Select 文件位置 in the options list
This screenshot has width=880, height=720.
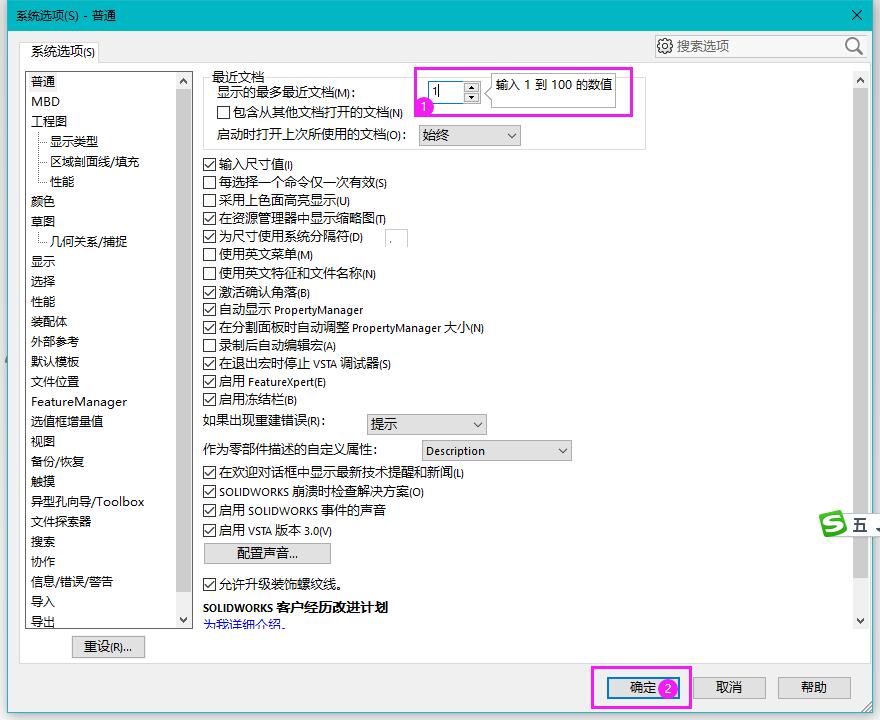click(x=55, y=382)
